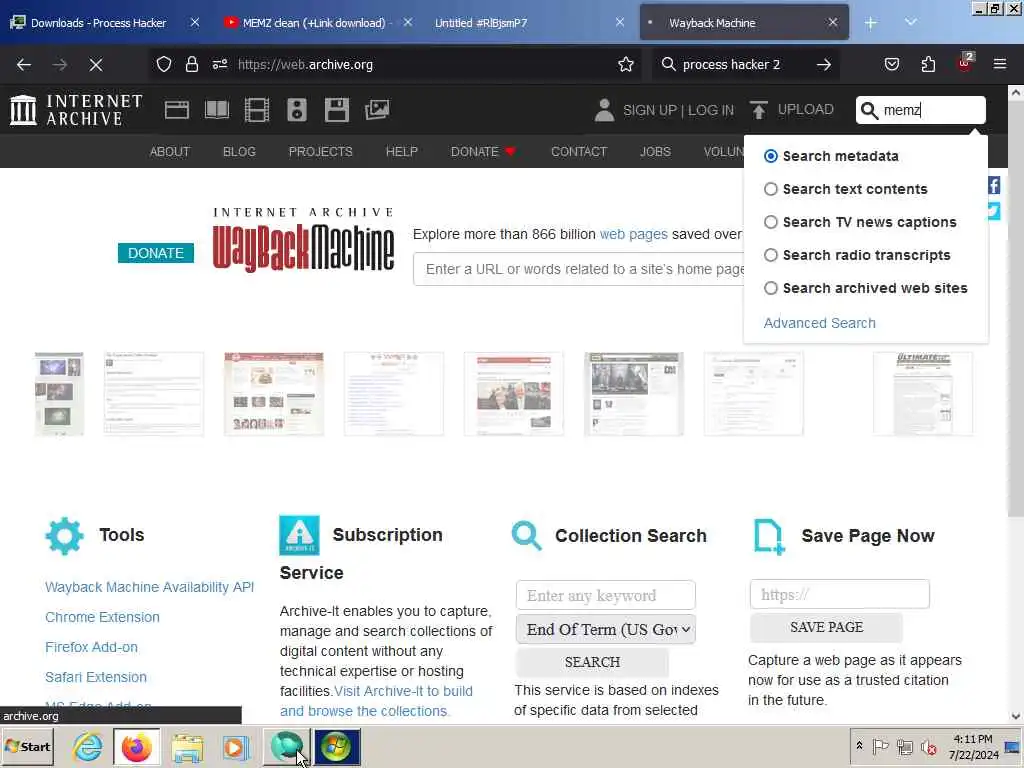Open Save to Pocket icon
1024x768 pixels.
point(891,65)
